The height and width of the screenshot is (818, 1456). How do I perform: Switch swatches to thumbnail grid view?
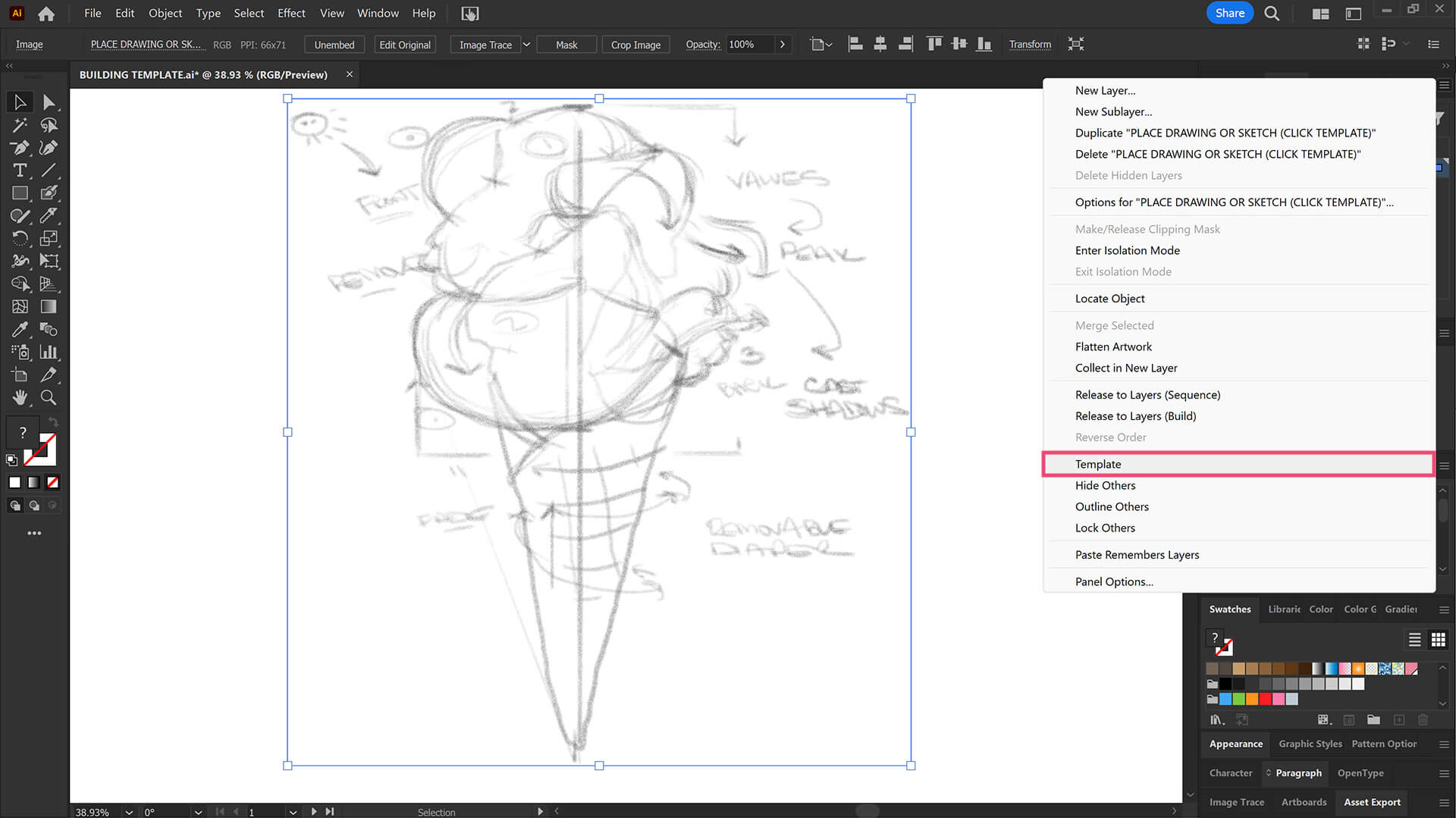(x=1438, y=640)
